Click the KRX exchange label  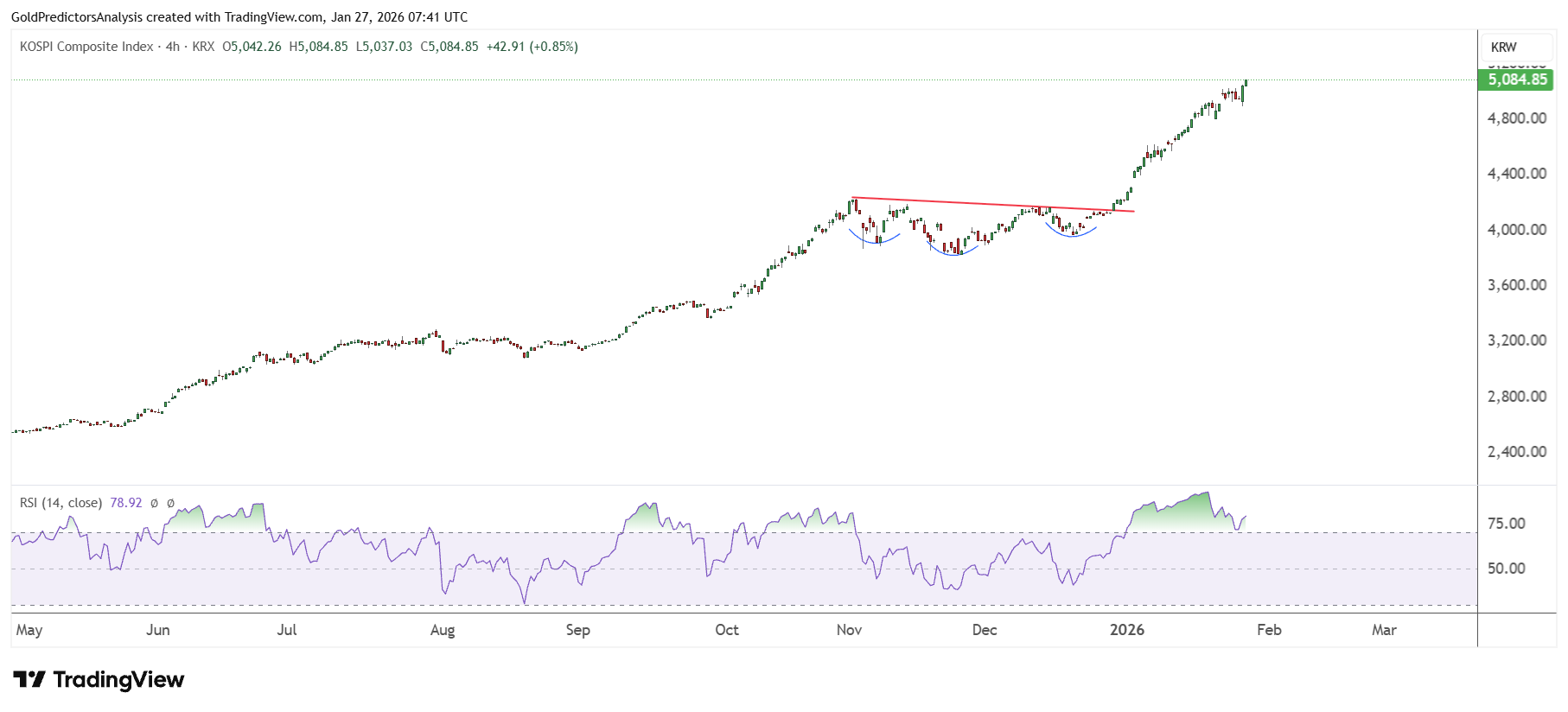point(203,47)
